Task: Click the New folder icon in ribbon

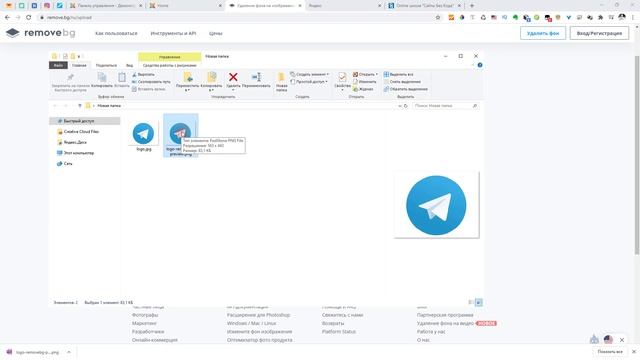Action: (281, 77)
